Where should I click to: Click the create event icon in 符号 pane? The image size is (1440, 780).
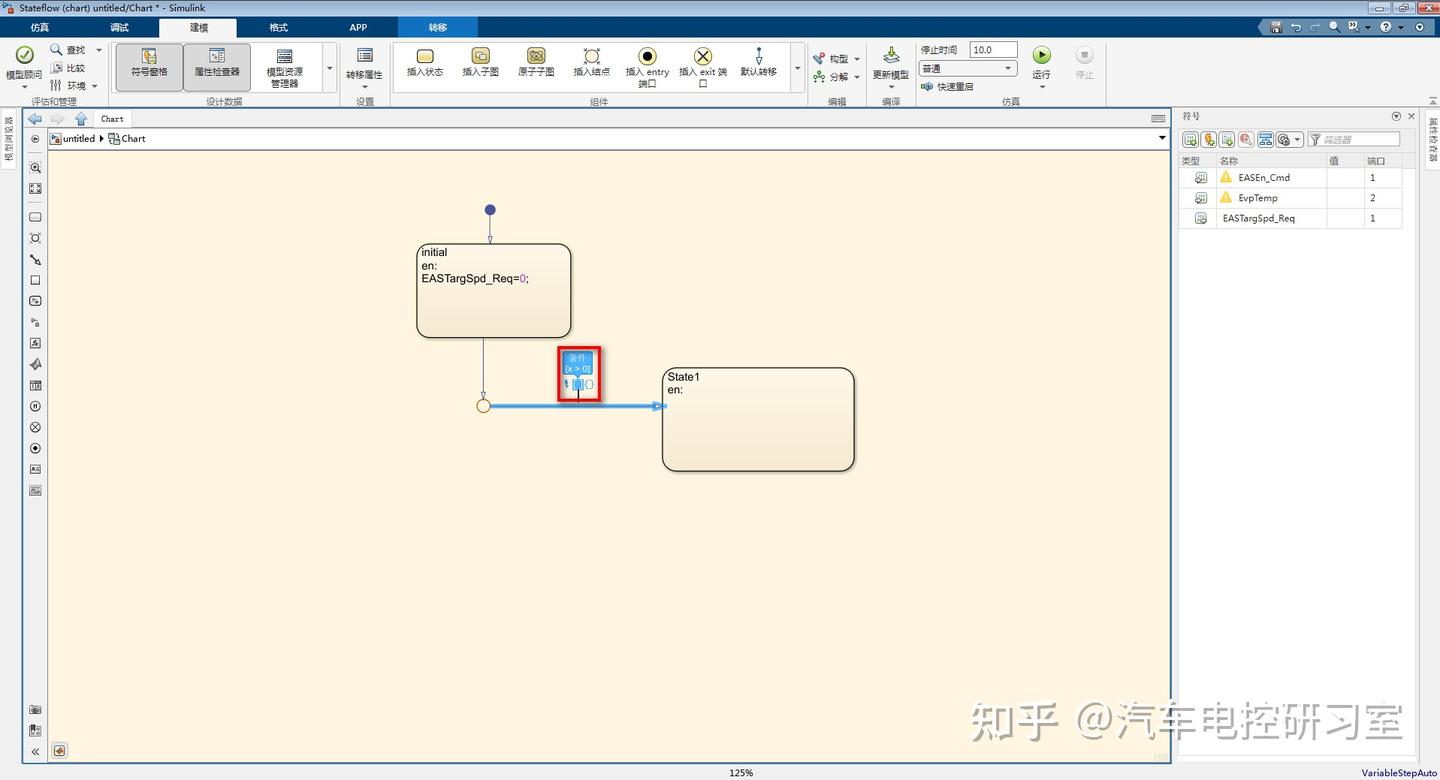(1209, 140)
